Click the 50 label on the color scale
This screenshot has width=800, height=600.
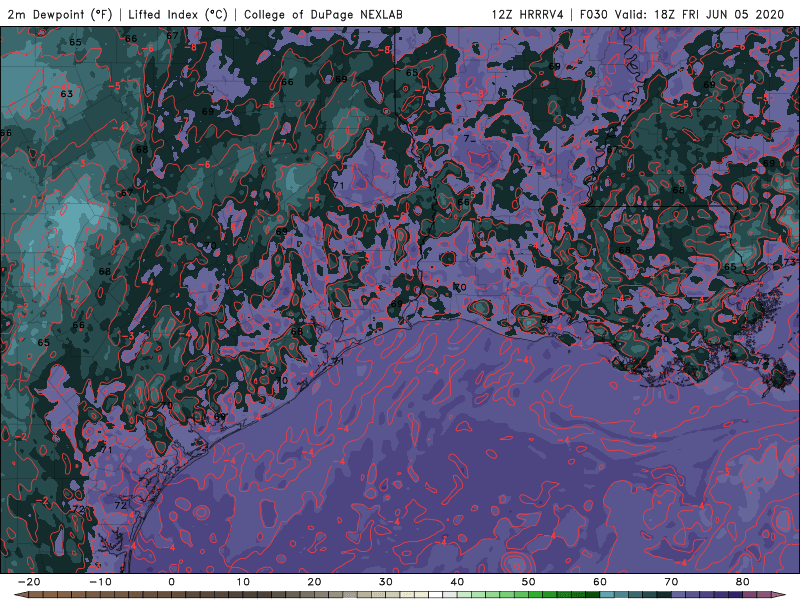point(529,582)
